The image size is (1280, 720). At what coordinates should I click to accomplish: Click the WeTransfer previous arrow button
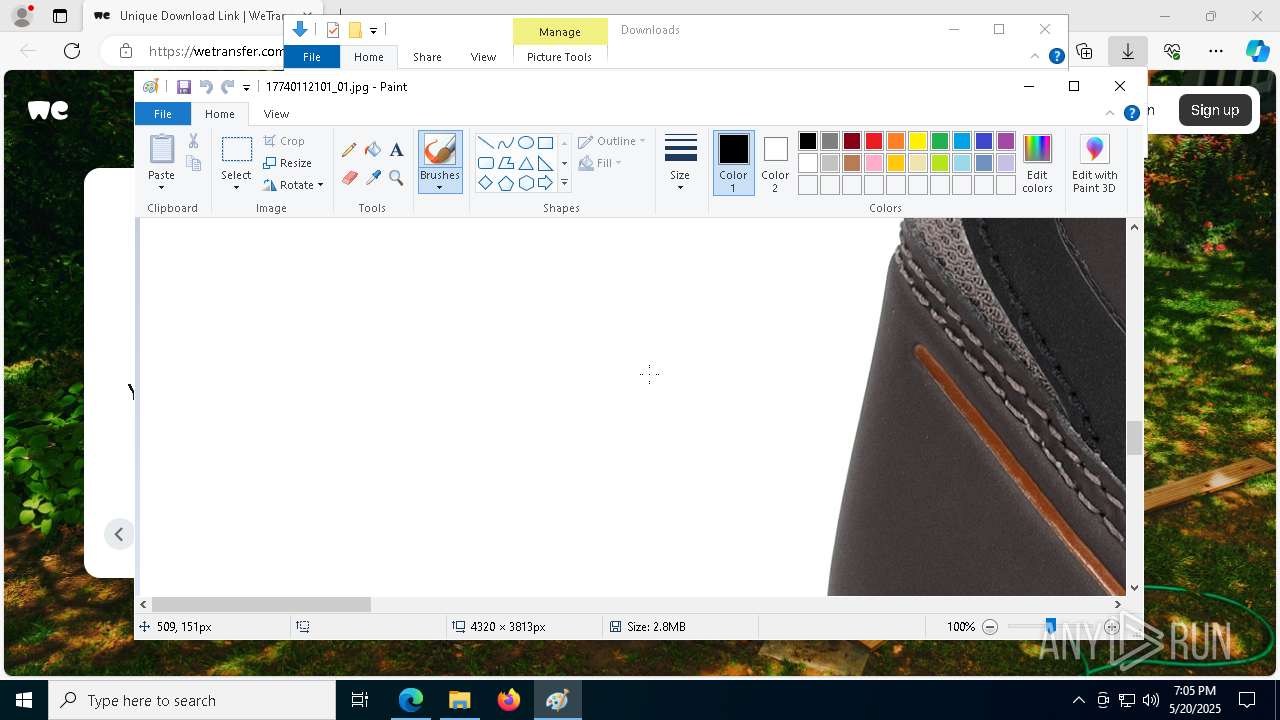coord(119,534)
